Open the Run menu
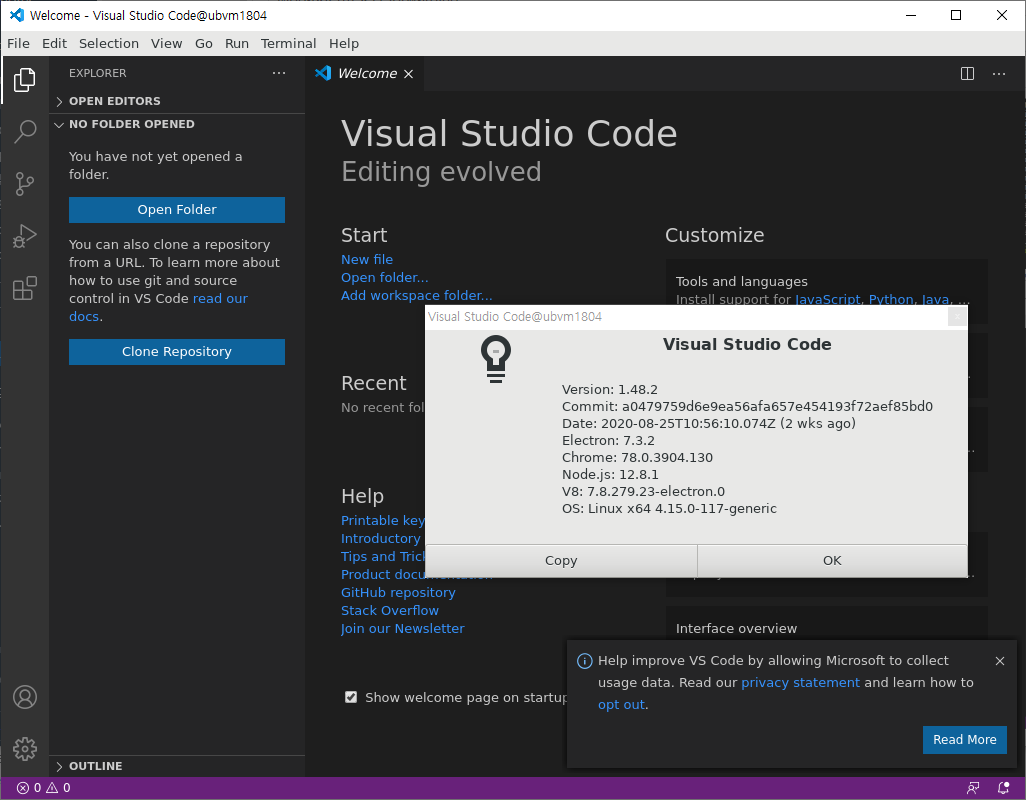Screen dimensions: 1026x800 pos(237,43)
